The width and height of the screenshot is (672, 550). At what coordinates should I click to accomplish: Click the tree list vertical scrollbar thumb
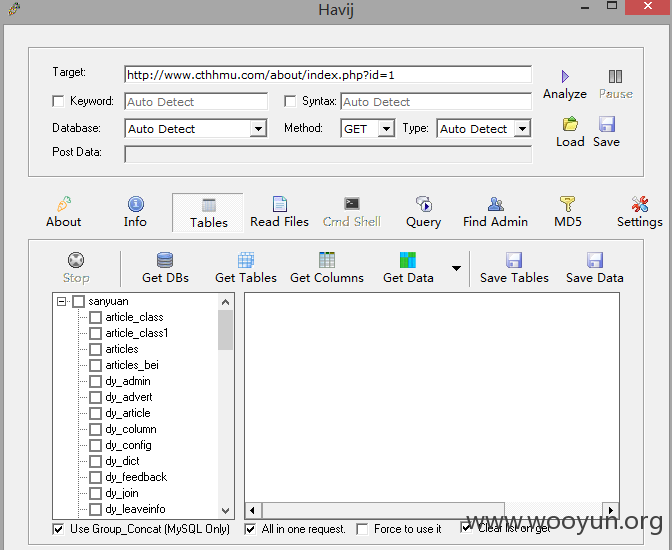click(x=225, y=330)
